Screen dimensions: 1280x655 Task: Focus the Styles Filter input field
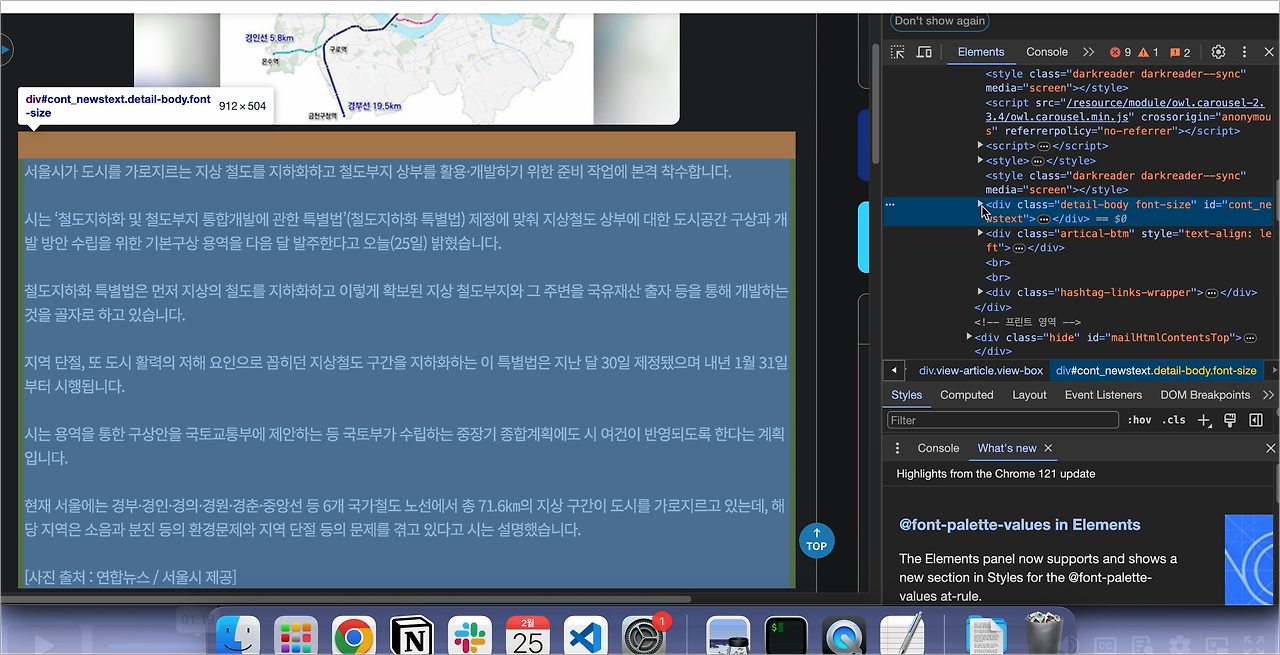(x=1002, y=421)
